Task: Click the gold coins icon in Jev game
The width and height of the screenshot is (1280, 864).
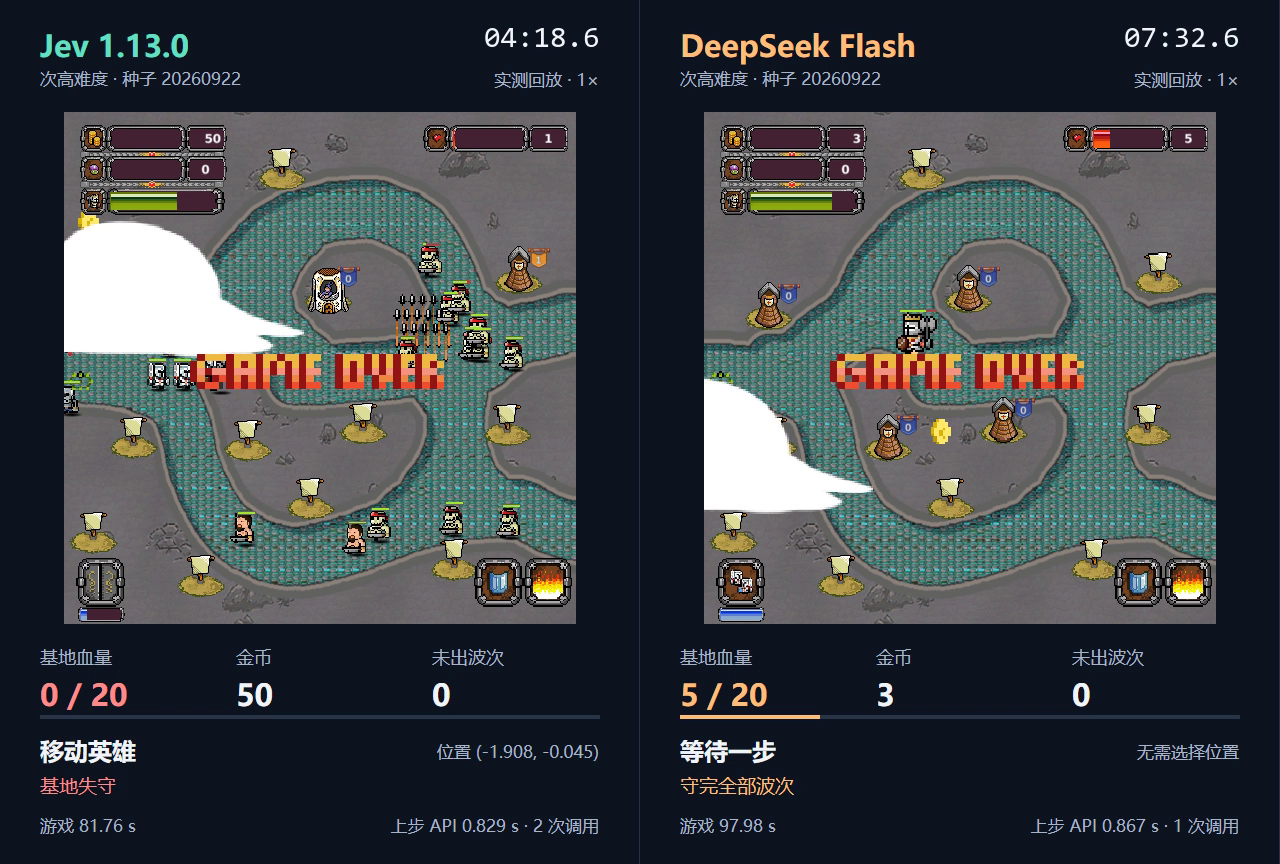Action: (93, 138)
